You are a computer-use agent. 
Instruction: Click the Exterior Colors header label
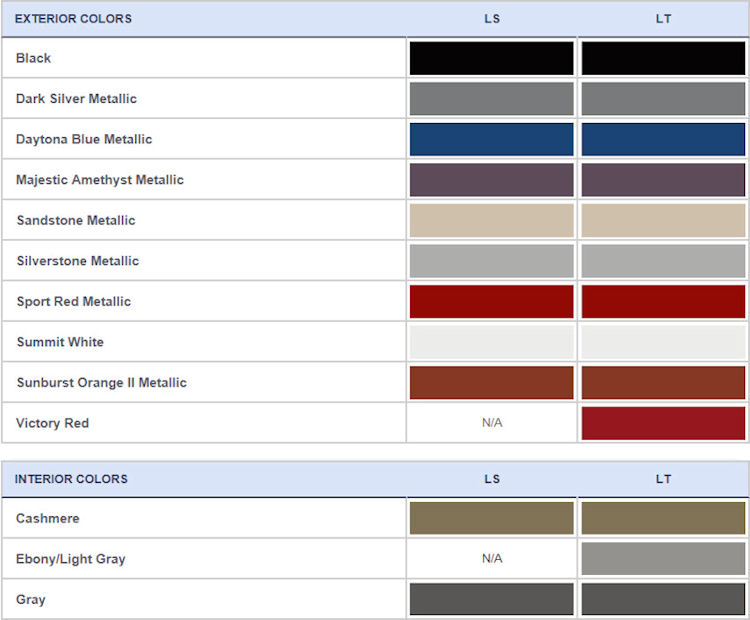[x=73, y=19]
